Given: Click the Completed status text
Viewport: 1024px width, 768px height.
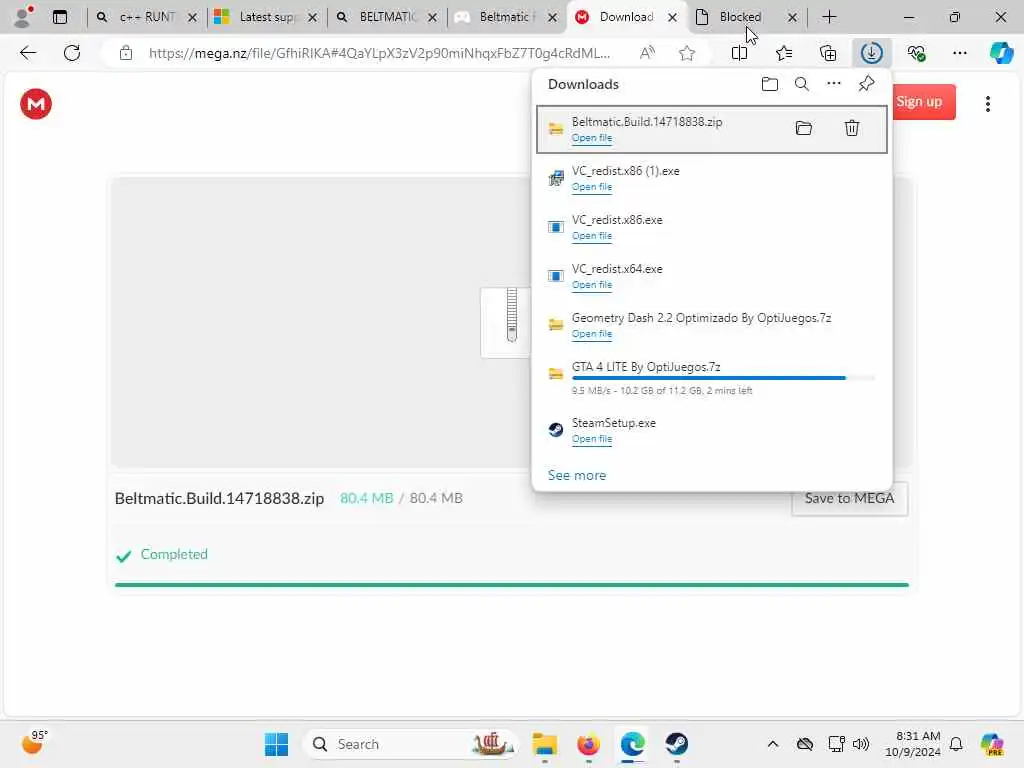Looking at the screenshot, I should click(174, 554).
